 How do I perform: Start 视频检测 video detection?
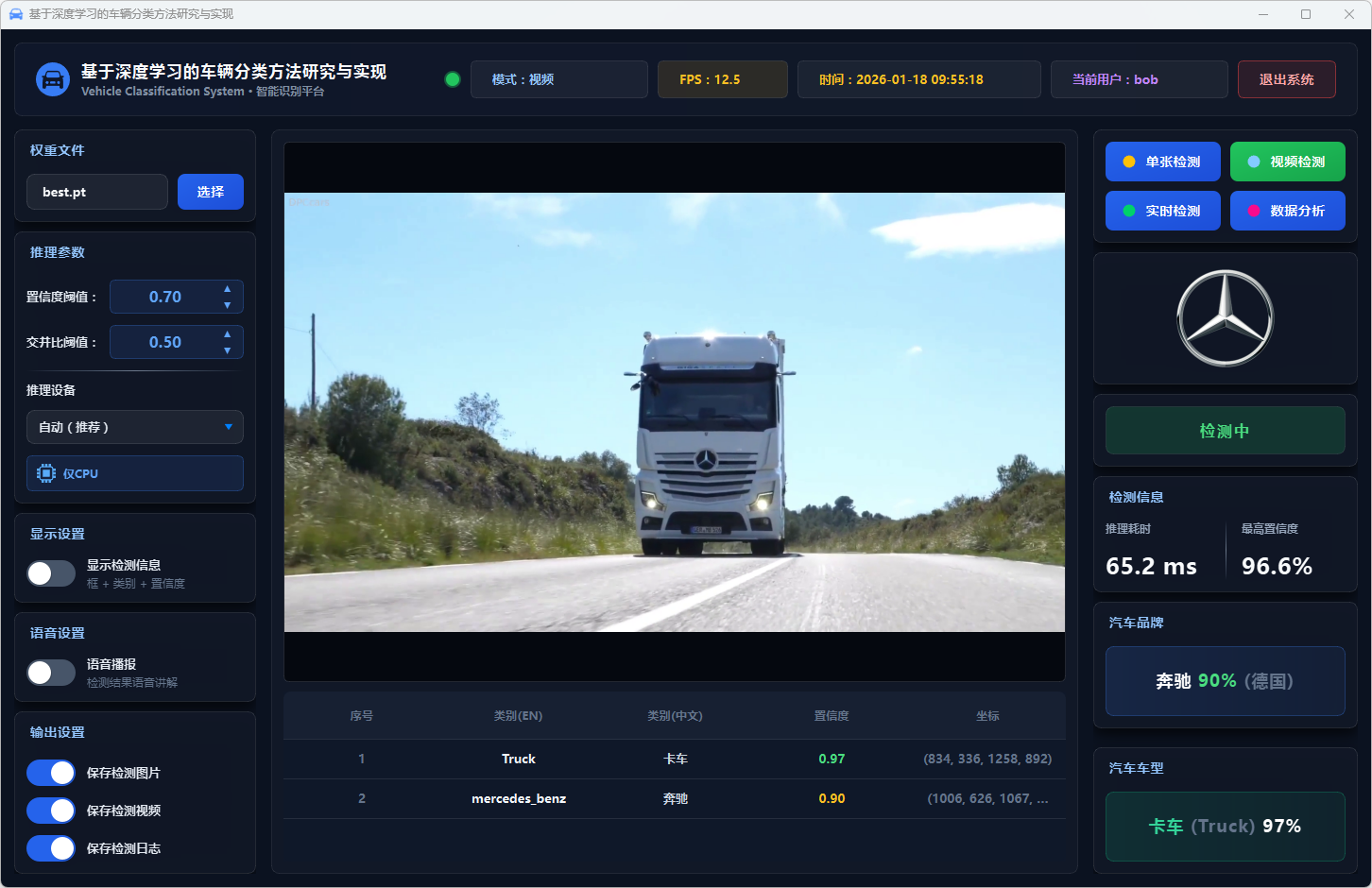(1288, 162)
